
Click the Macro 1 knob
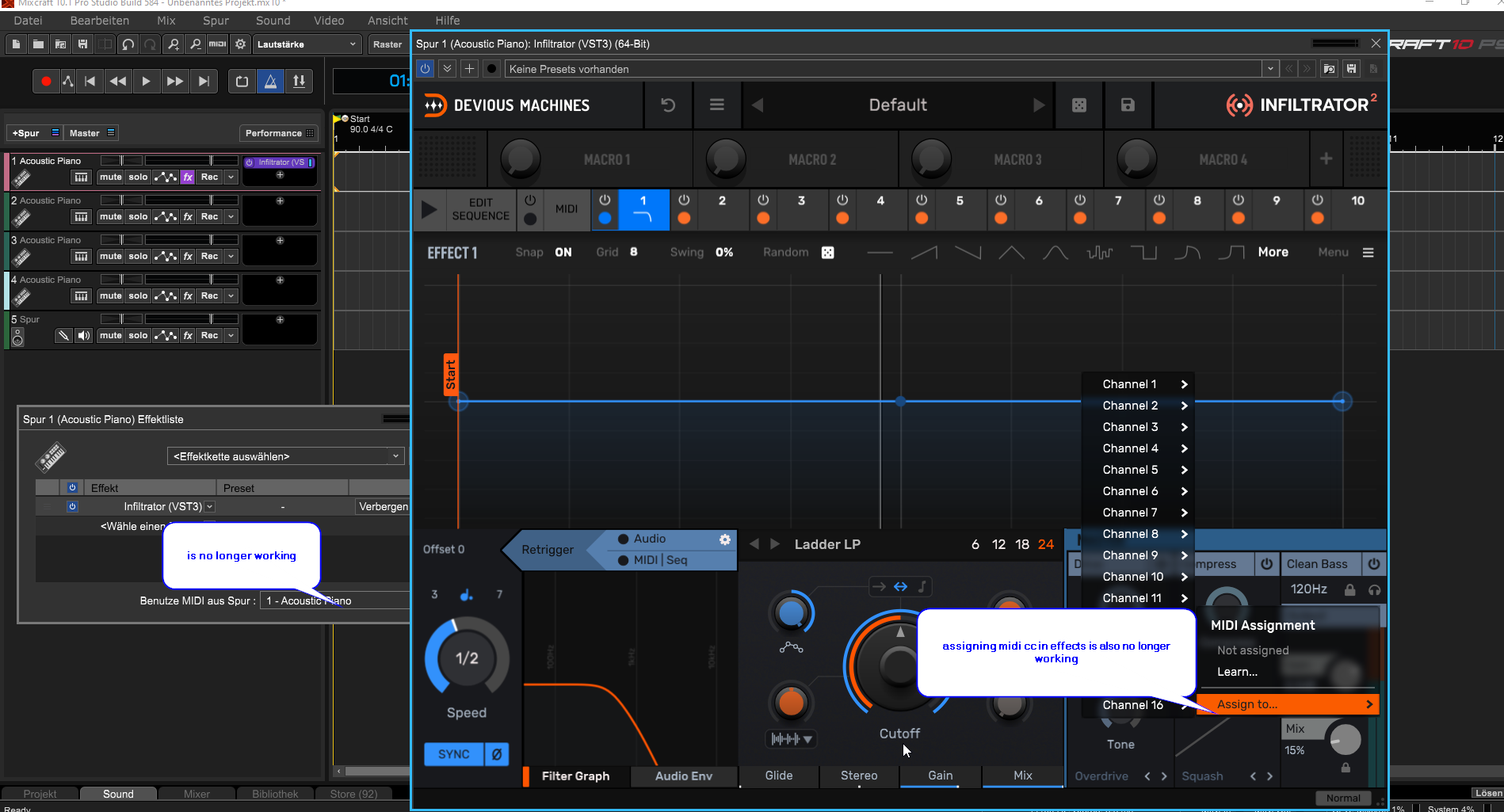pyautogui.click(x=520, y=158)
